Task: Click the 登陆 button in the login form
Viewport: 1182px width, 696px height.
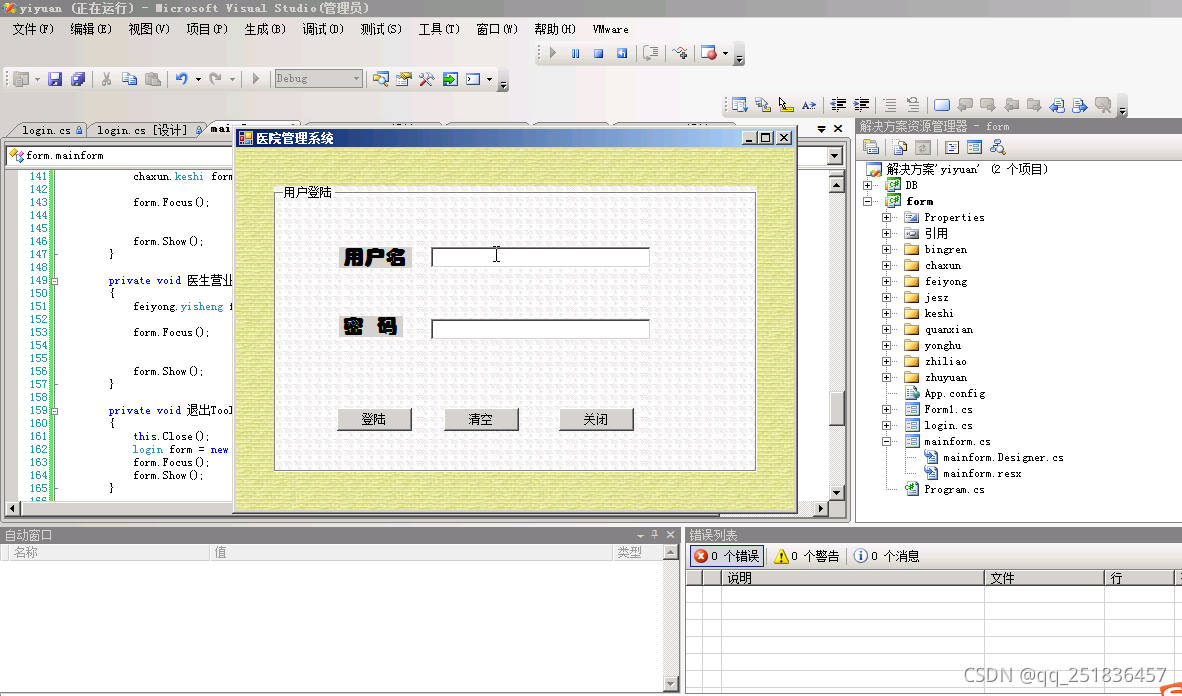Action: (374, 419)
